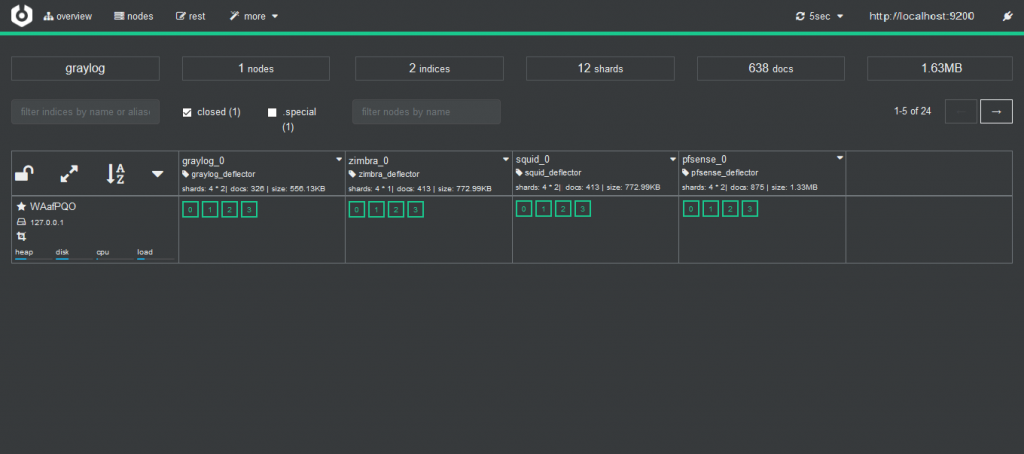Click the Cerebro logo icon
Screen dimensions: 1024x454
[x=21, y=16]
